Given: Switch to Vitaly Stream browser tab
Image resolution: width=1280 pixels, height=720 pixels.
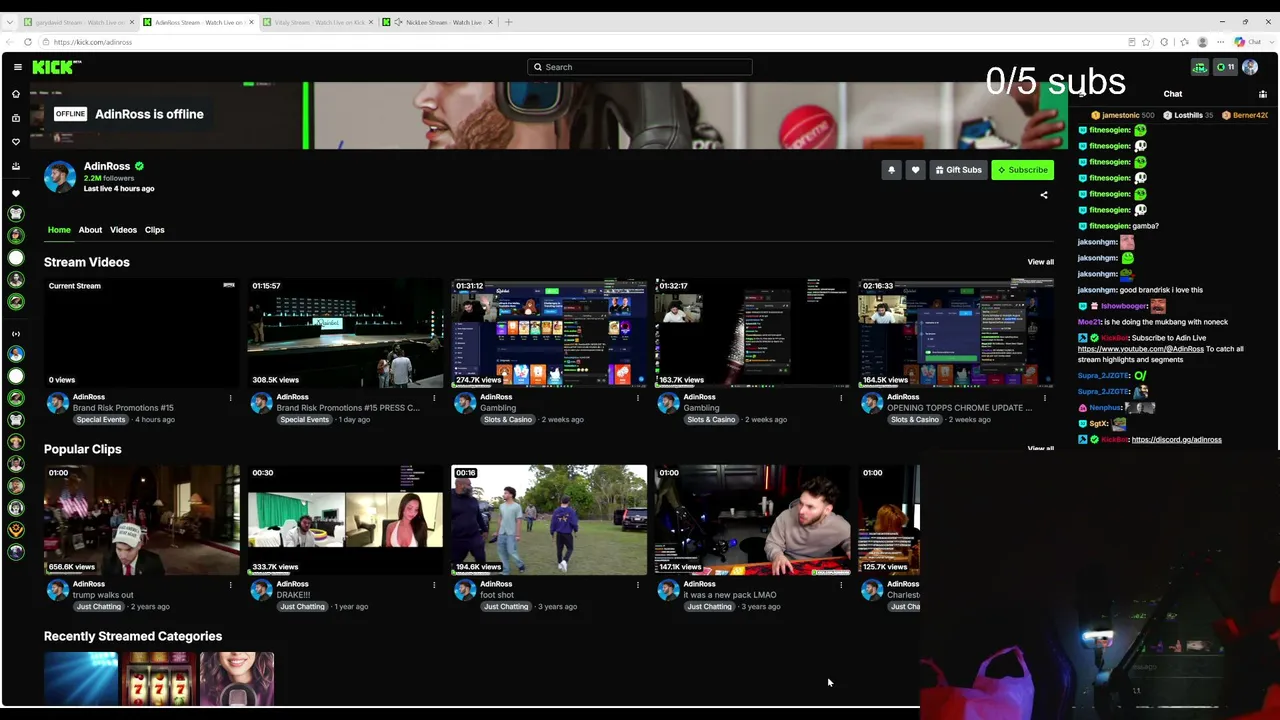Looking at the screenshot, I should point(318,22).
